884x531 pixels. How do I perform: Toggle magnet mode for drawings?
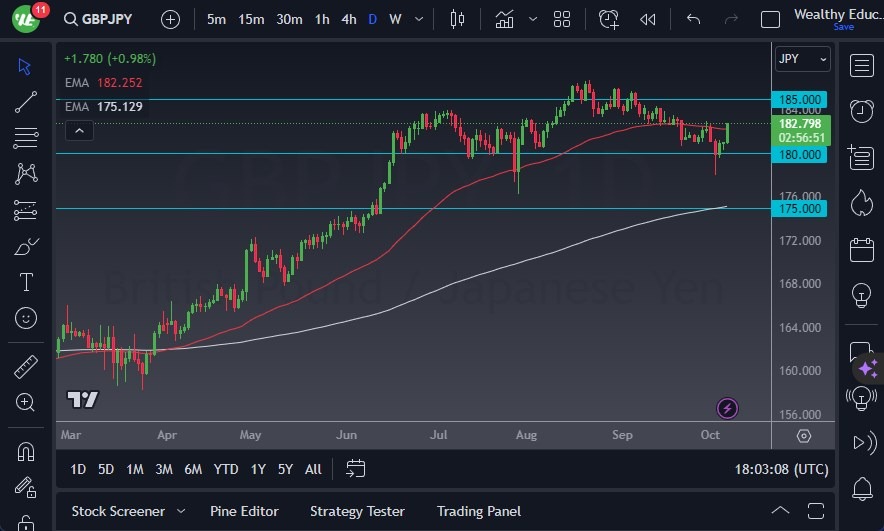(26, 452)
